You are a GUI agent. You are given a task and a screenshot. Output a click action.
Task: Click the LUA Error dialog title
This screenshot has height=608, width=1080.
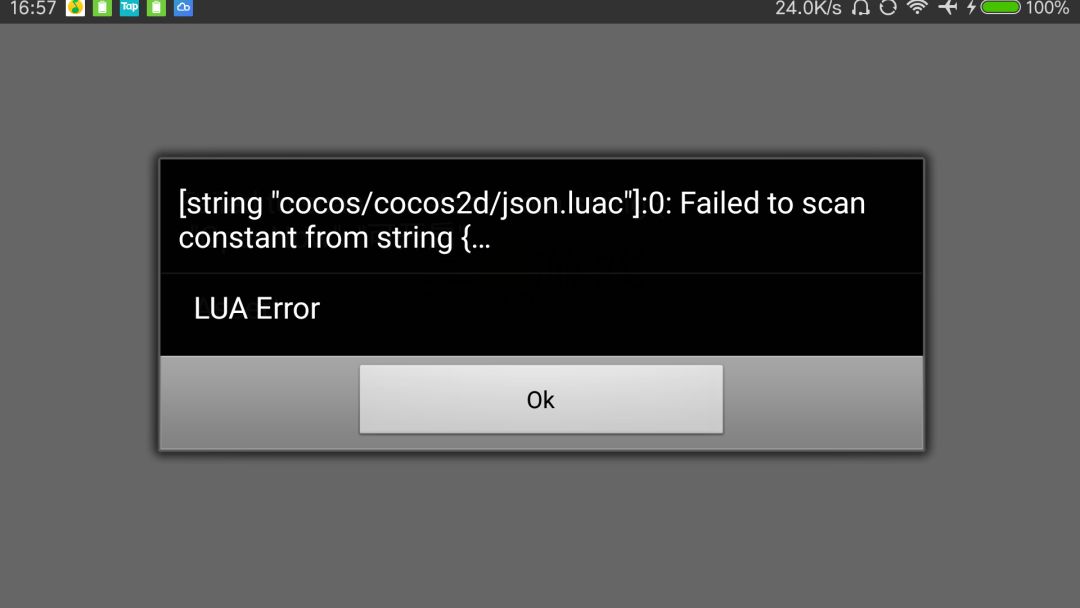[x=256, y=308]
